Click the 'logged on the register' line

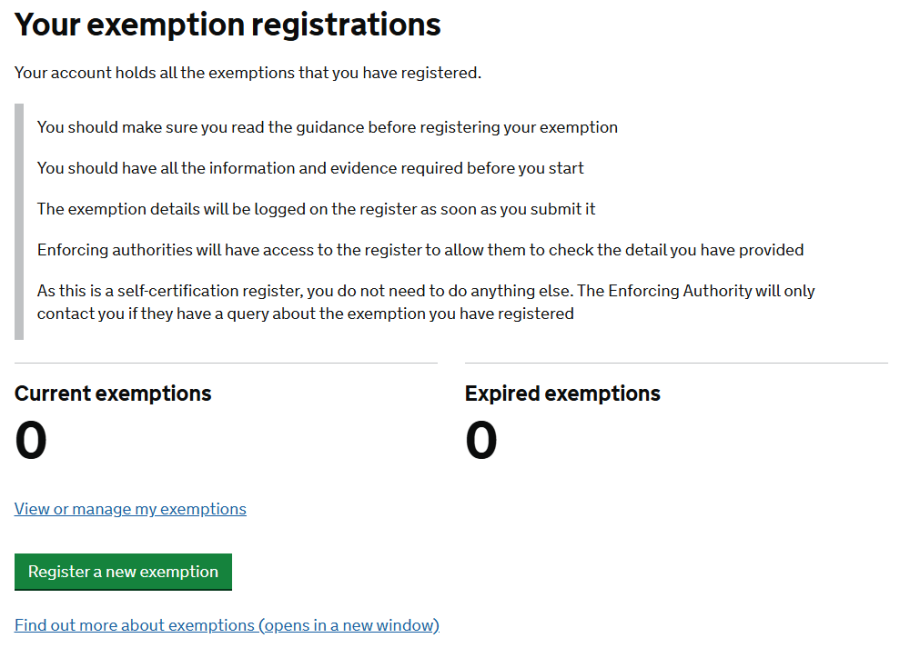point(316,209)
